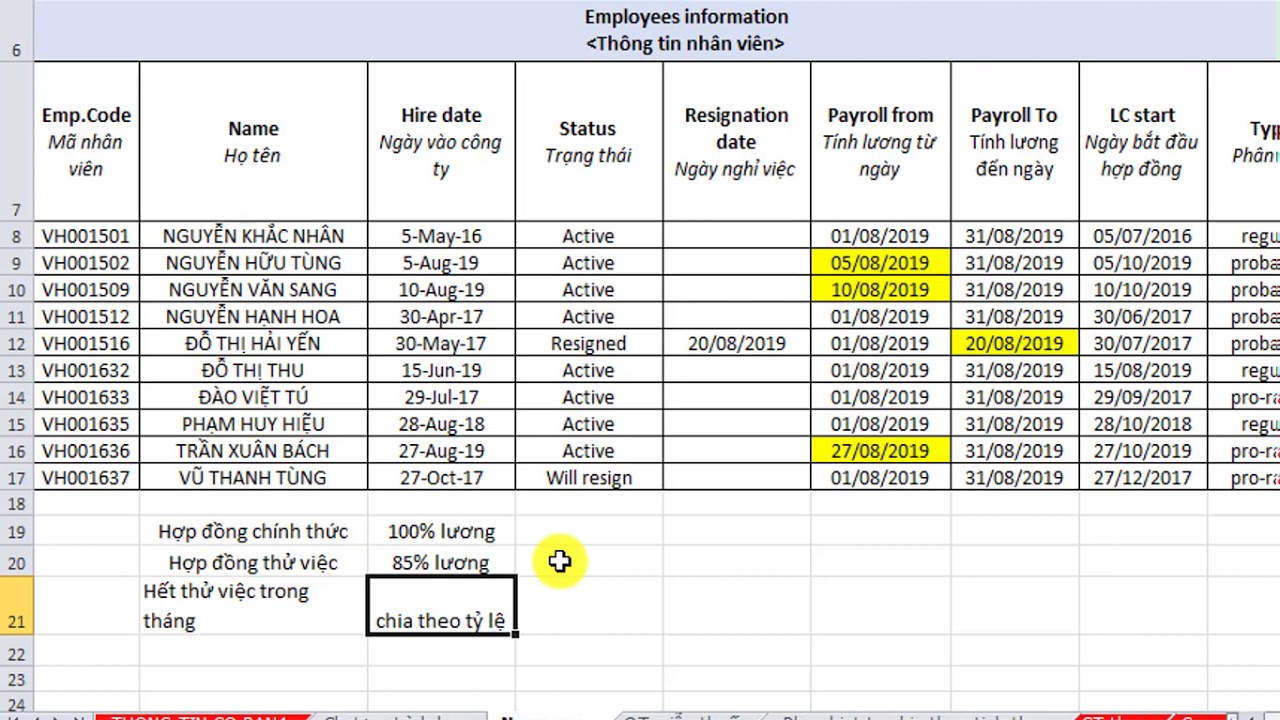Select entire row 21 via row header
1280x720 pixels.
16,606
